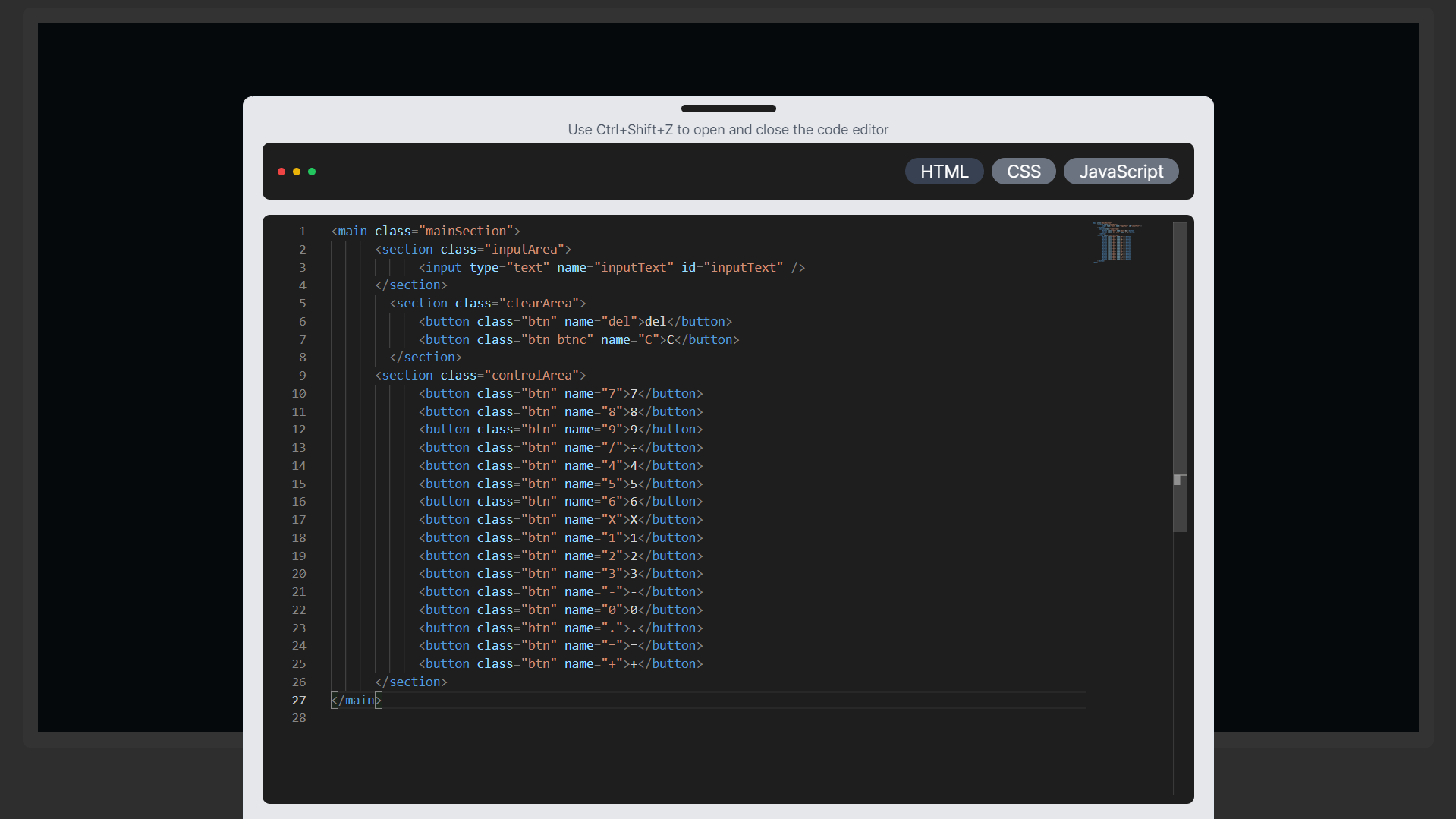Click line number 27 in the gutter

coord(299,700)
